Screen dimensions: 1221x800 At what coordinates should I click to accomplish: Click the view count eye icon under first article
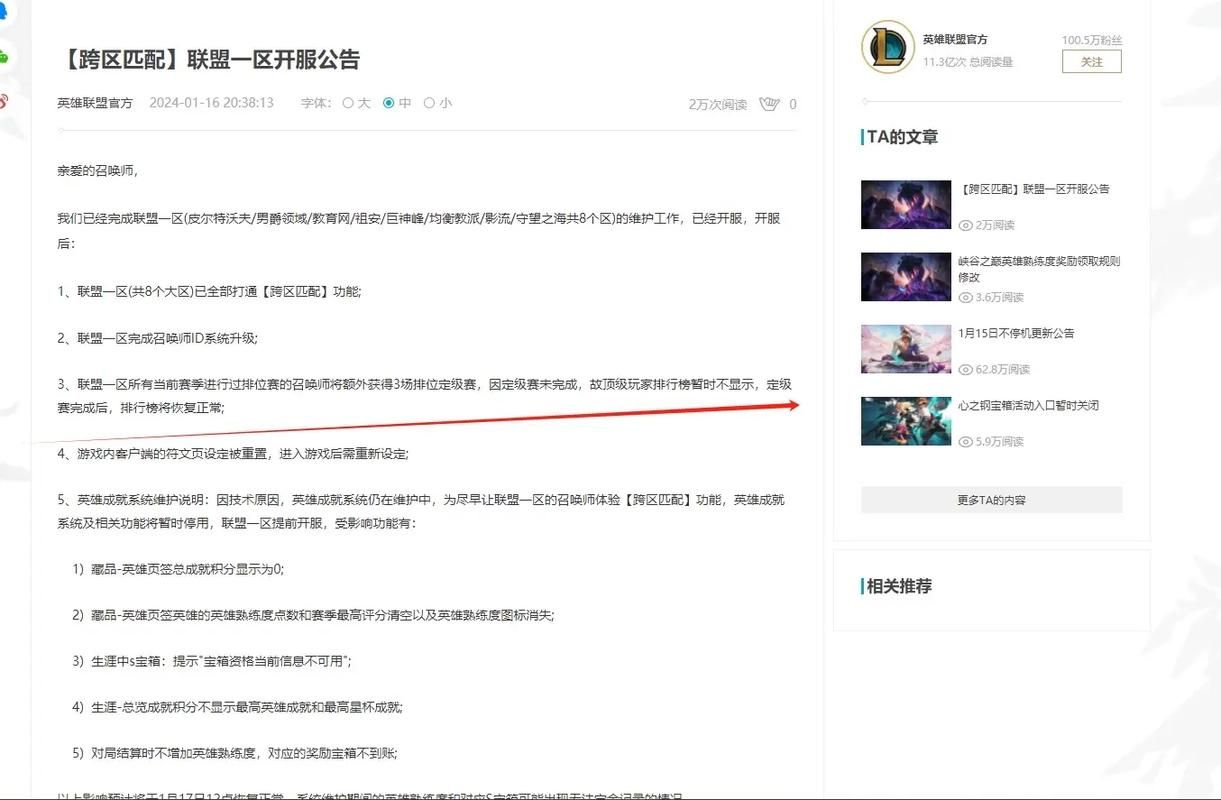(x=967, y=225)
